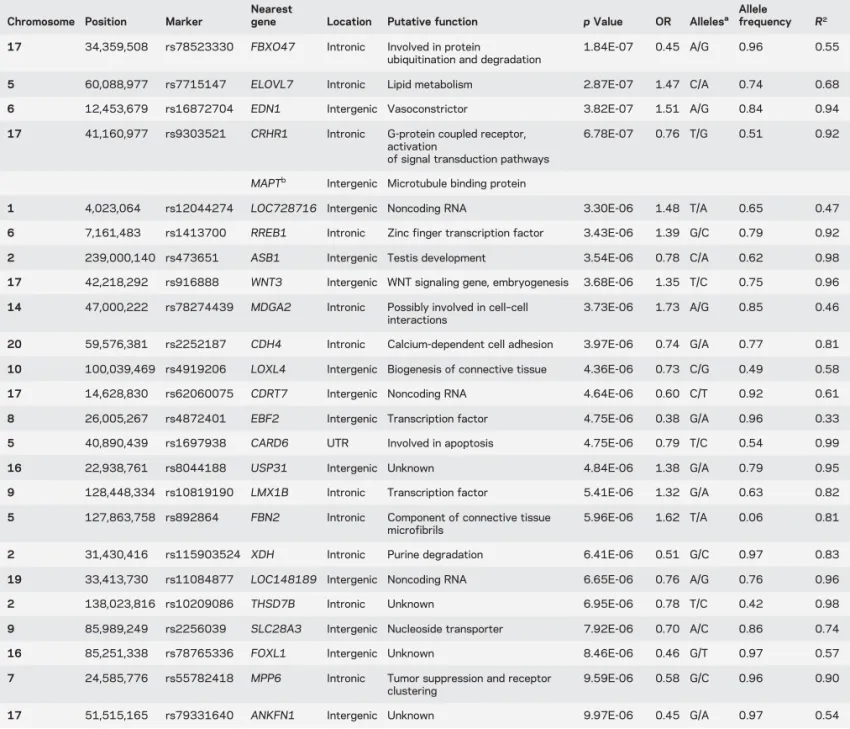Select marker rs78274439
The height and width of the screenshot is (729, 850).
[x=199, y=307]
